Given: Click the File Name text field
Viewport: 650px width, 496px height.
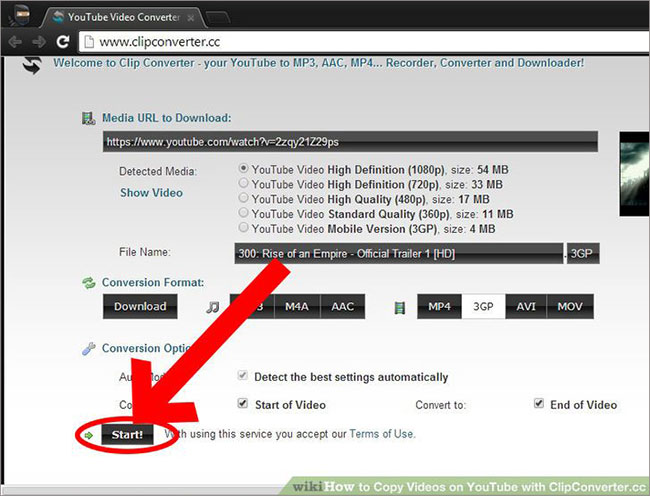Looking at the screenshot, I should pos(399,253).
